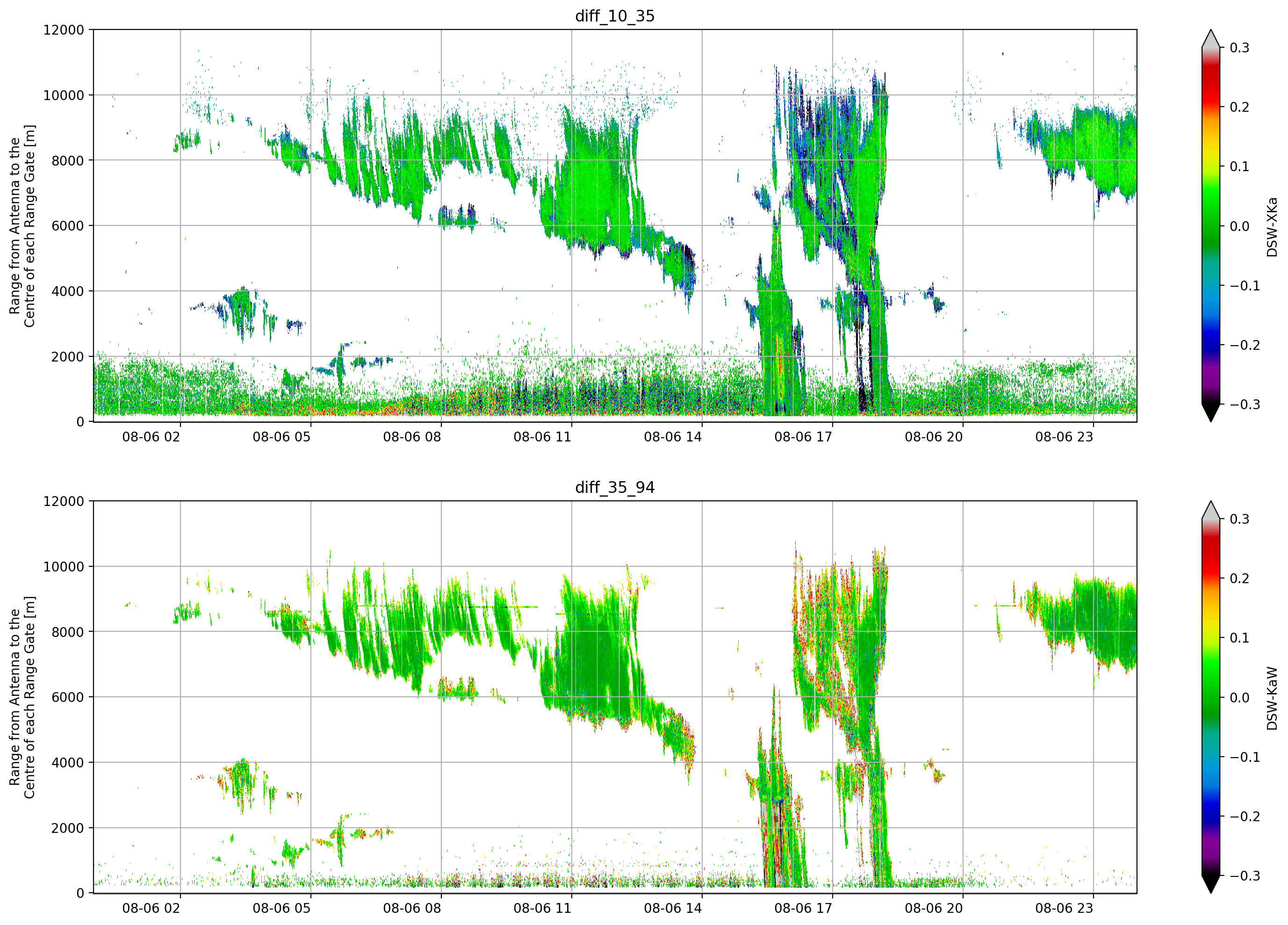Click the 6000 y-tick of diff_35_94 plot
Viewport: 1288px width, 925px height.
coord(68,698)
